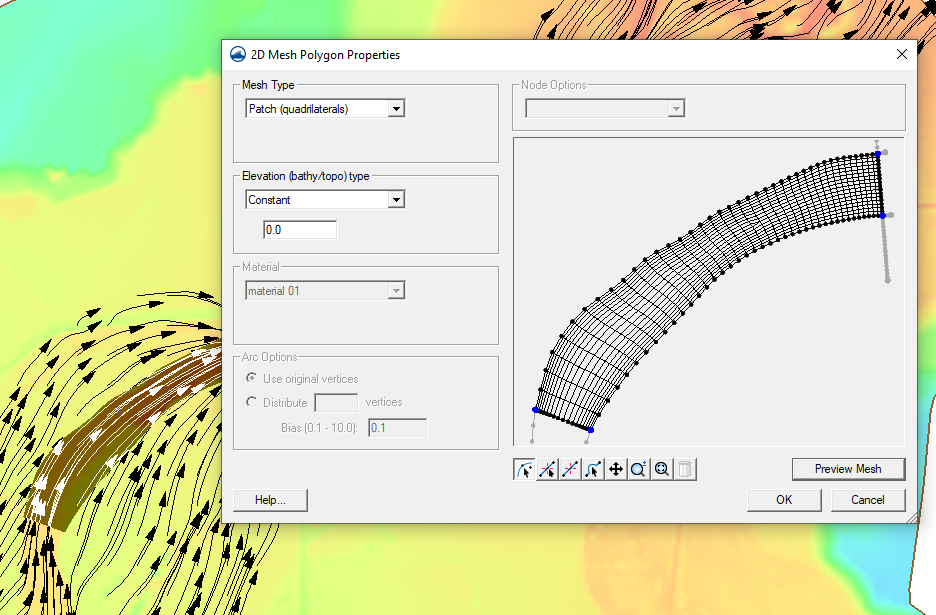Click the frame/zoom extents icon
This screenshot has height=615, width=936.
pyautogui.click(x=662, y=468)
